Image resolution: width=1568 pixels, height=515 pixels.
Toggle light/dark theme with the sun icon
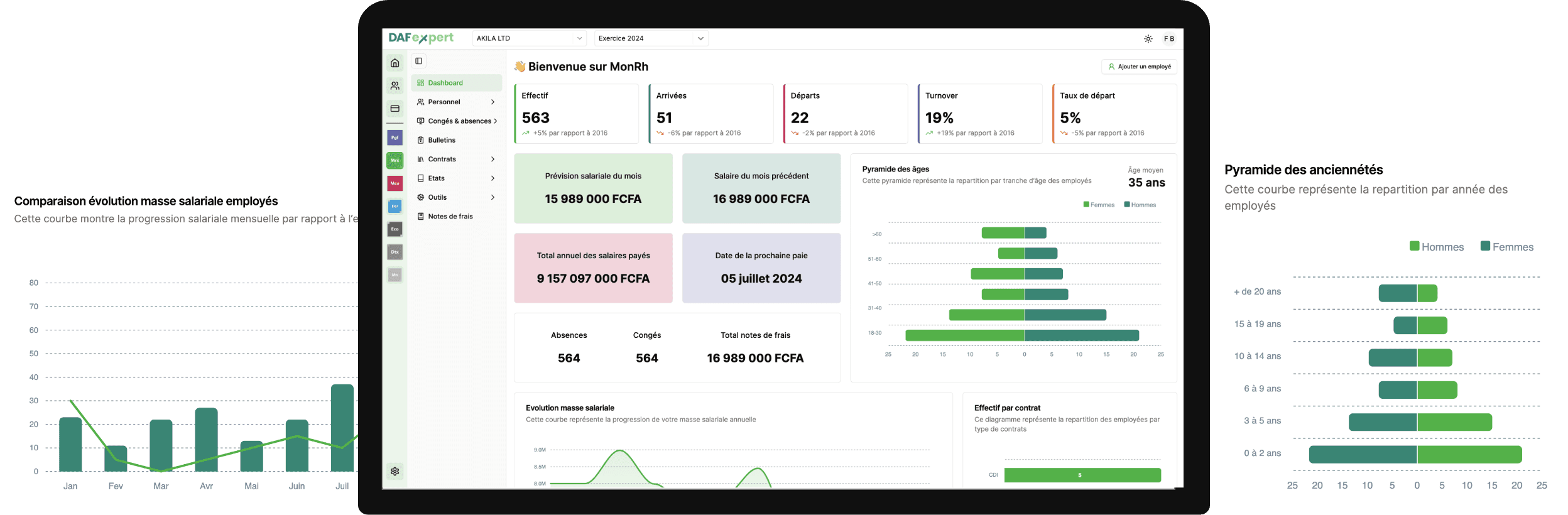tap(1148, 39)
